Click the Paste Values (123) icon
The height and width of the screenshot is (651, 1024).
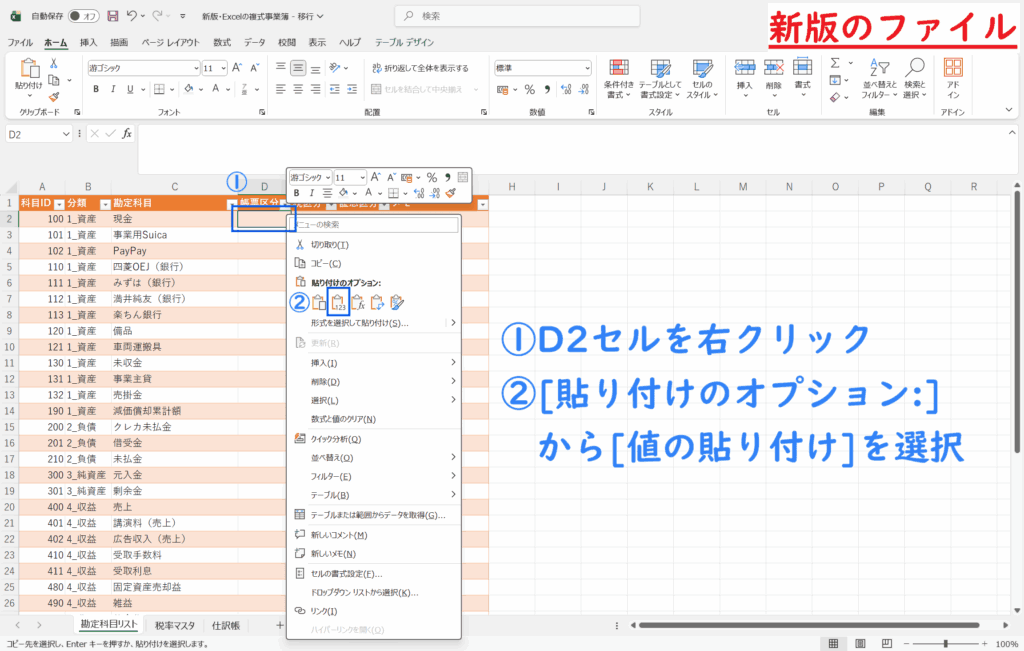click(338, 302)
